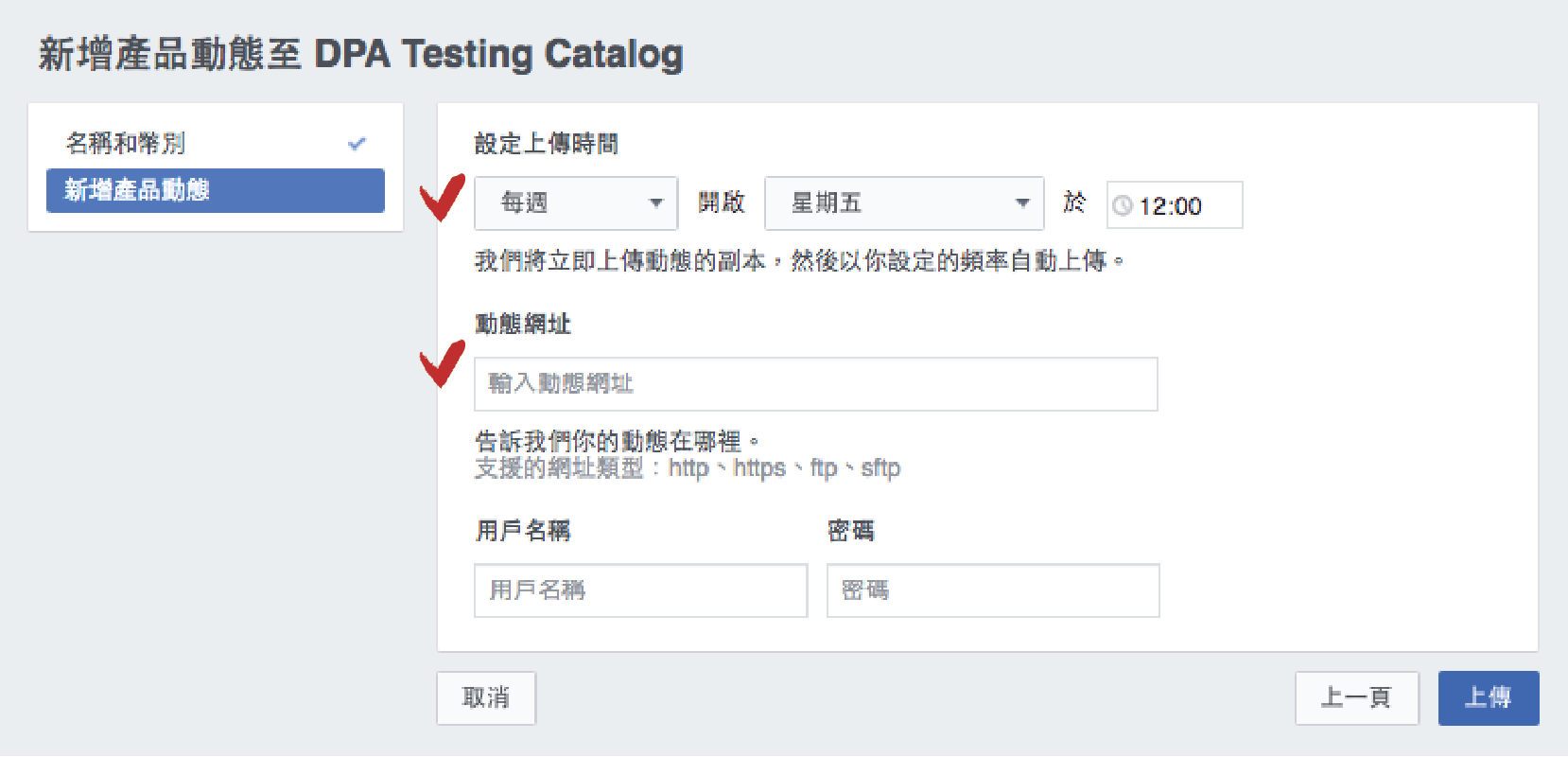
Task: Click the 取消 cancel button
Action: (486, 698)
